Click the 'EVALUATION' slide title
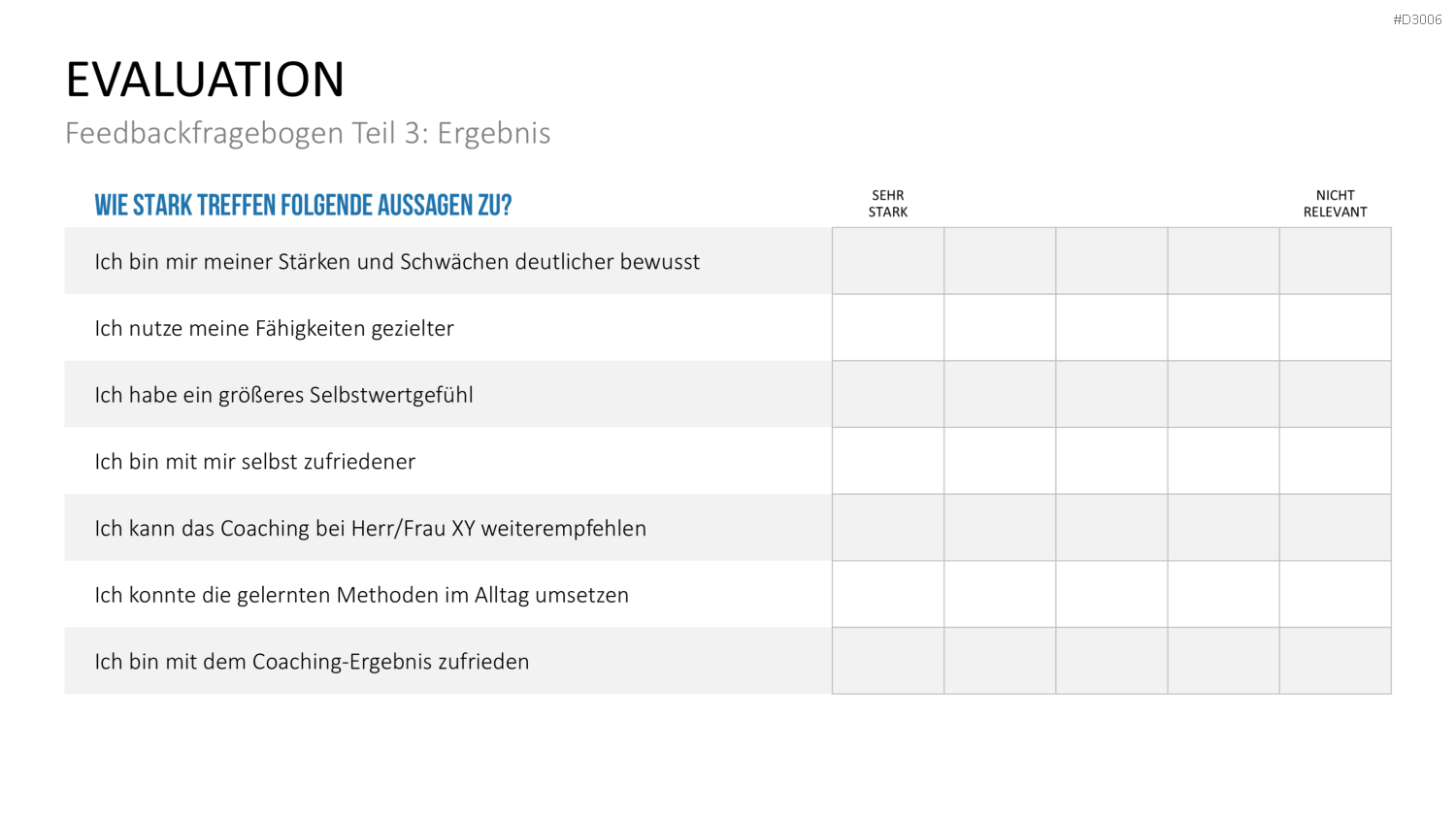 205,80
